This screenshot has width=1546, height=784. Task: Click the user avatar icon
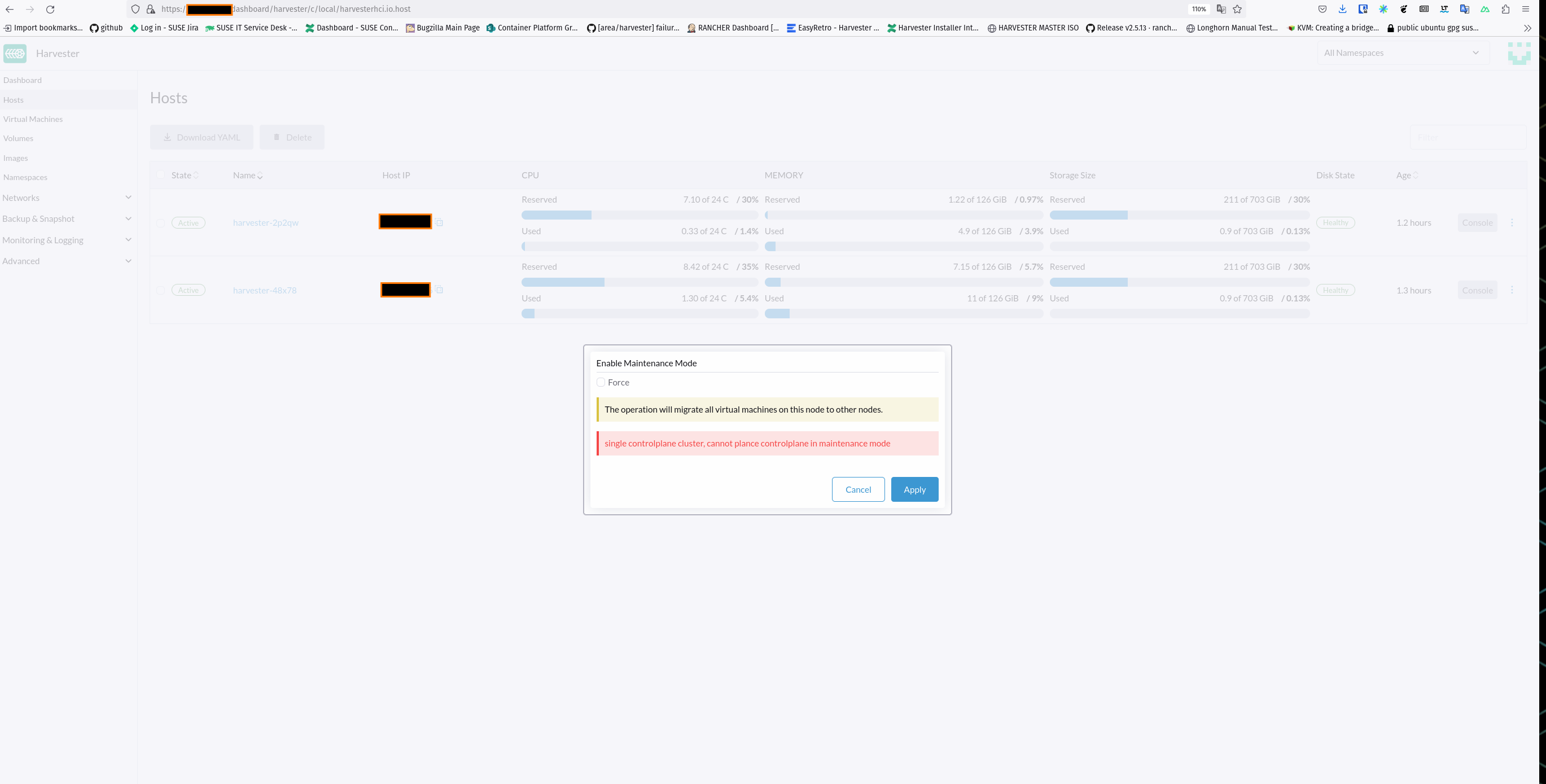(x=1518, y=54)
